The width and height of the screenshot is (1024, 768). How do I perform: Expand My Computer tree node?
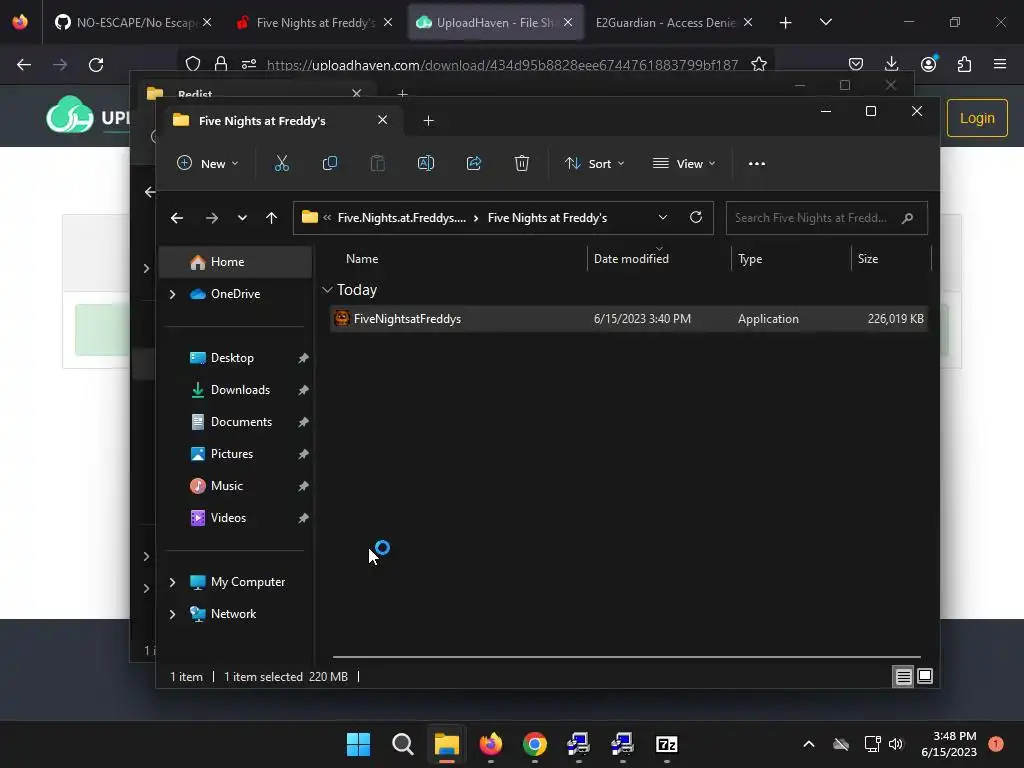[x=172, y=582]
